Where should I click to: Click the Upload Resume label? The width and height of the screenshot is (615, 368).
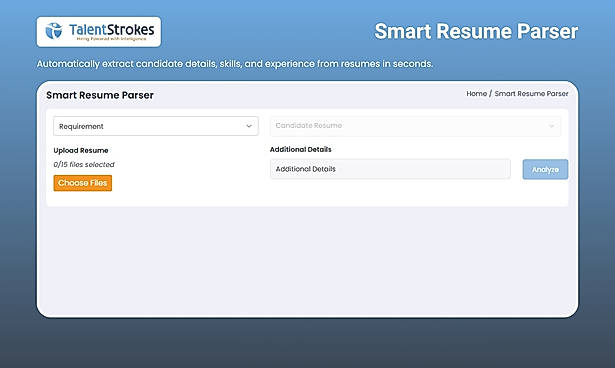pyautogui.click(x=81, y=150)
